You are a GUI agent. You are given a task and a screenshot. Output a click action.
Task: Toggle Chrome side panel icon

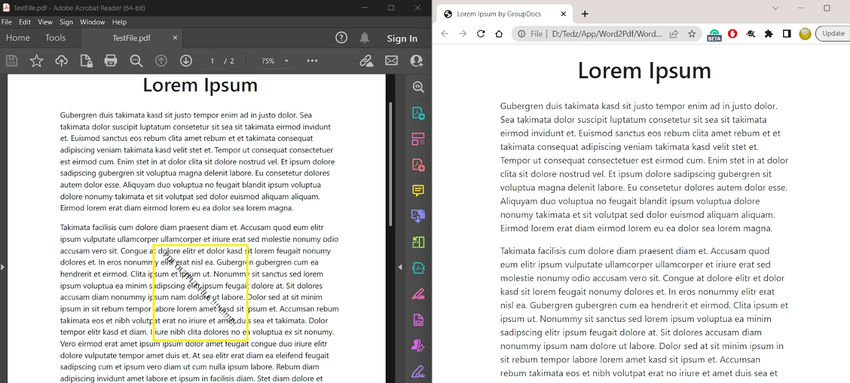[787, 34]
